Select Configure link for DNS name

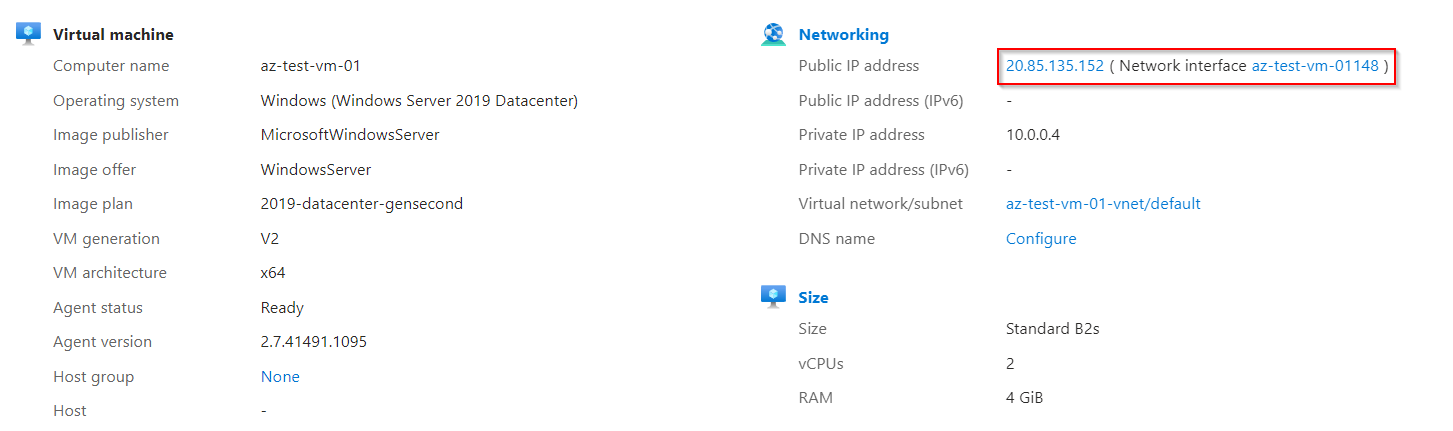1041,239
